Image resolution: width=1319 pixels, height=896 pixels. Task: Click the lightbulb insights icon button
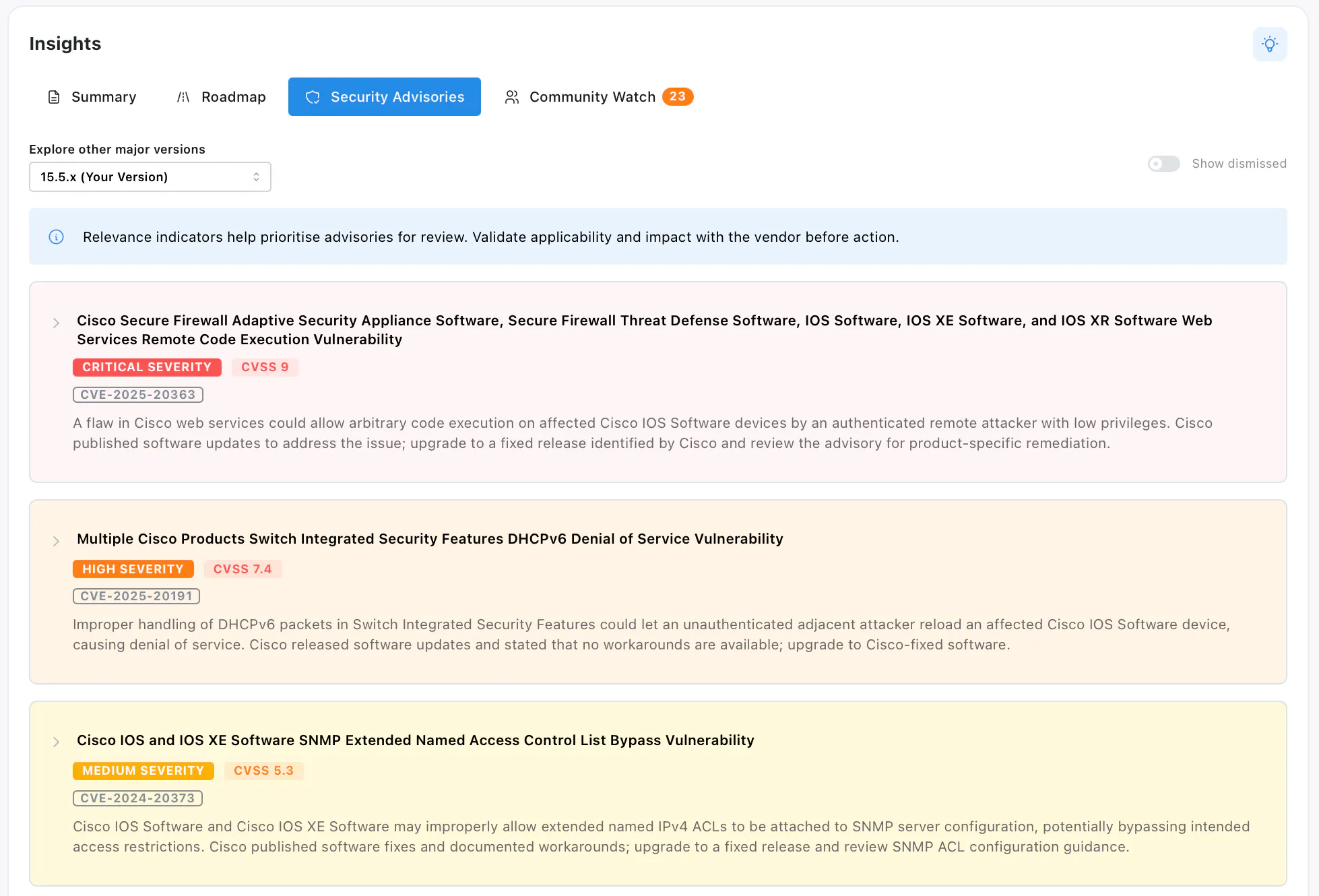click(x=1269, y=44)
